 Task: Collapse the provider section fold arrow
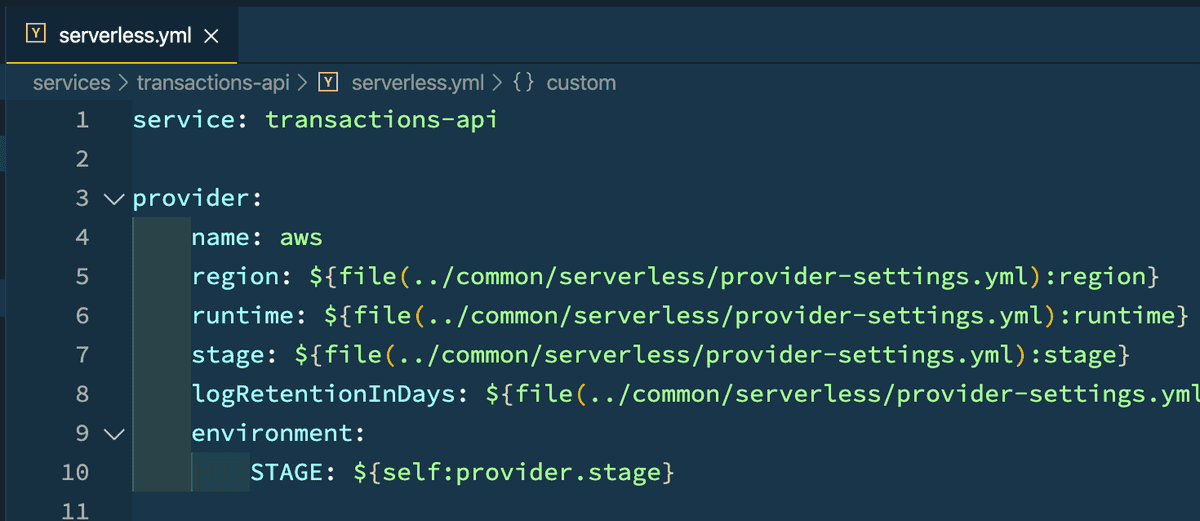pos(113,199)
